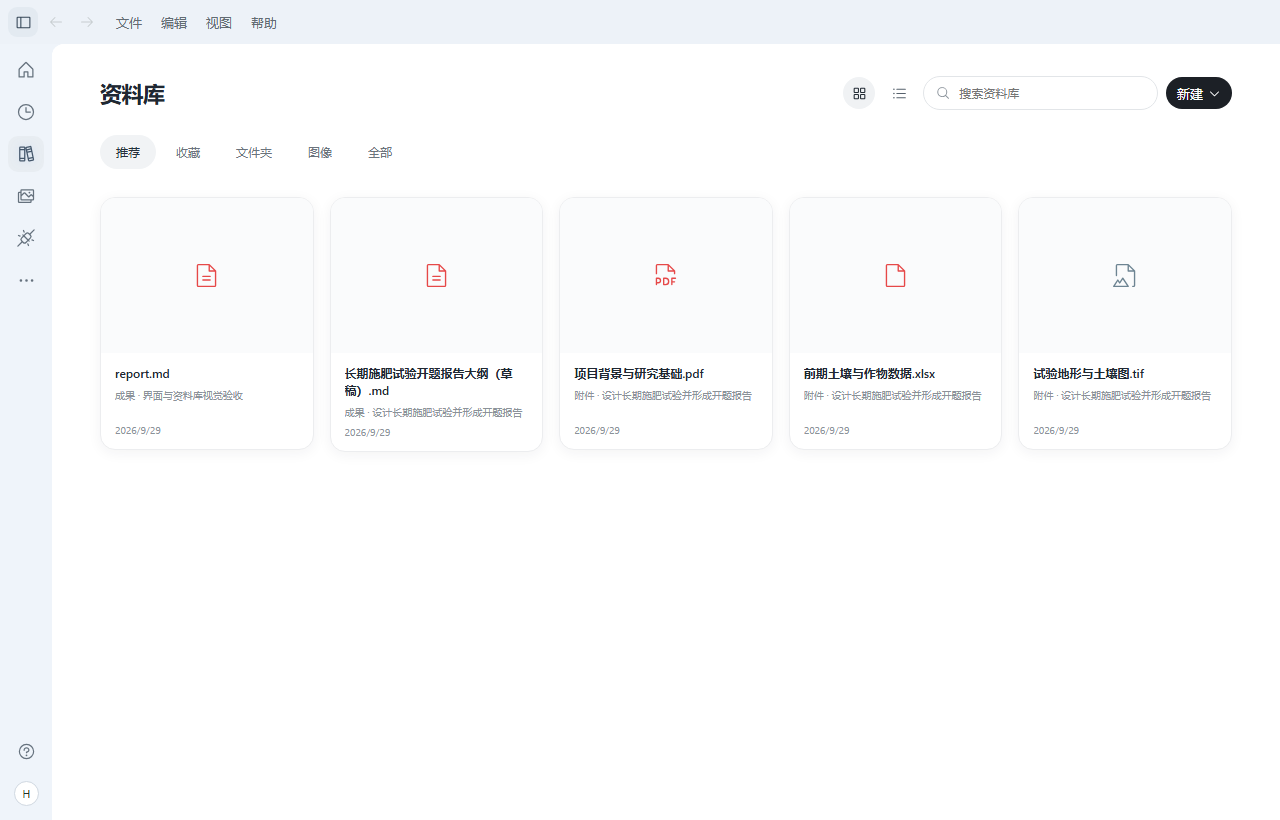Select the 文件夹 tab
Screen dimensions: 1280x820
(x=254, y=152)
